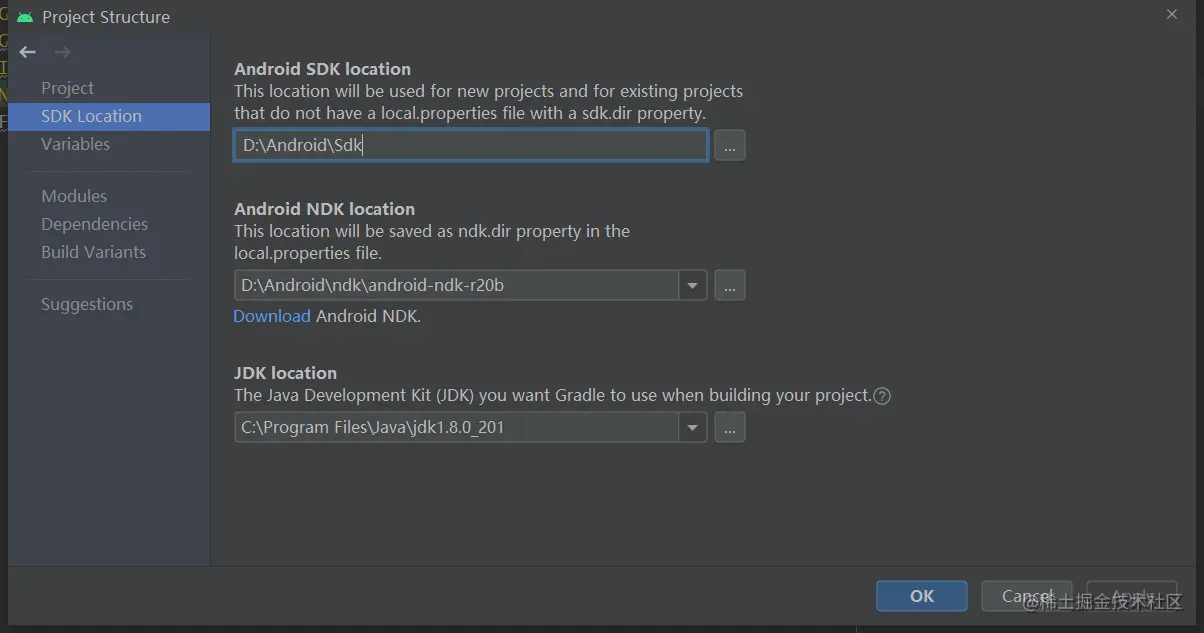Confirm with the OK button
Screen dimensions: 1204x633
[922, 596]
